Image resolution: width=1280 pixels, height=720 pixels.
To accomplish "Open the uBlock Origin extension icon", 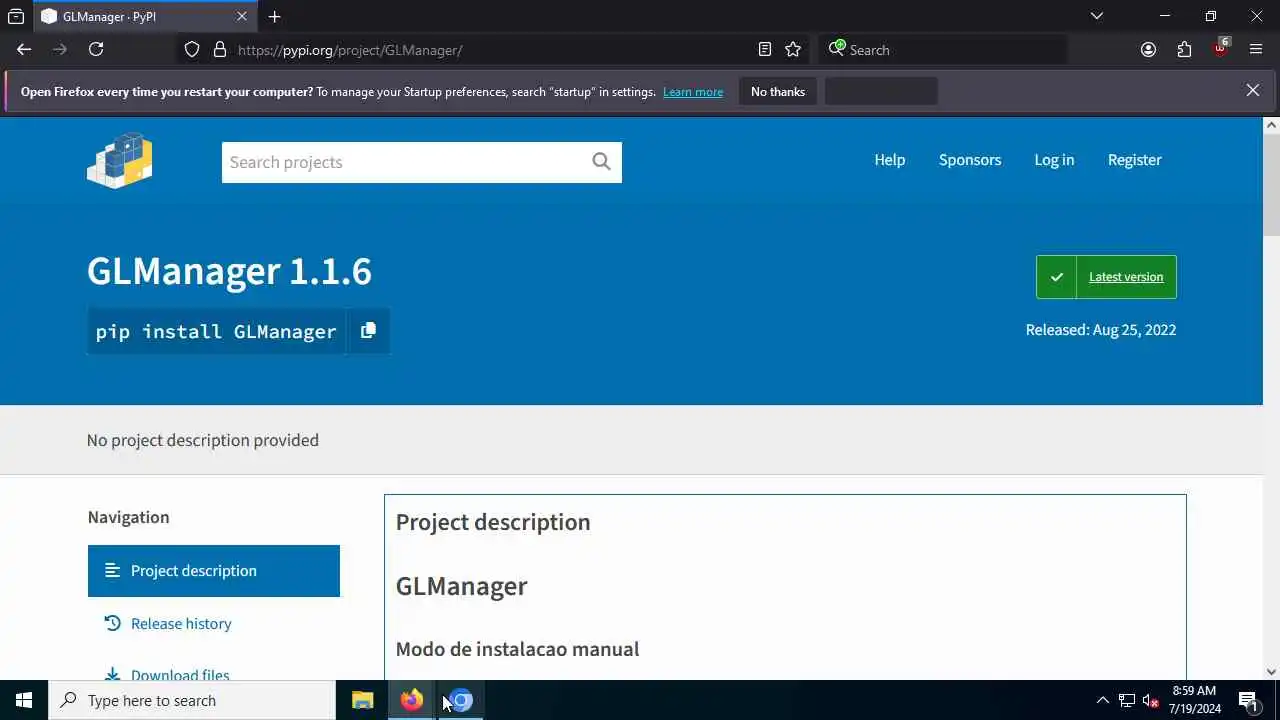I will coord(1220,49).
